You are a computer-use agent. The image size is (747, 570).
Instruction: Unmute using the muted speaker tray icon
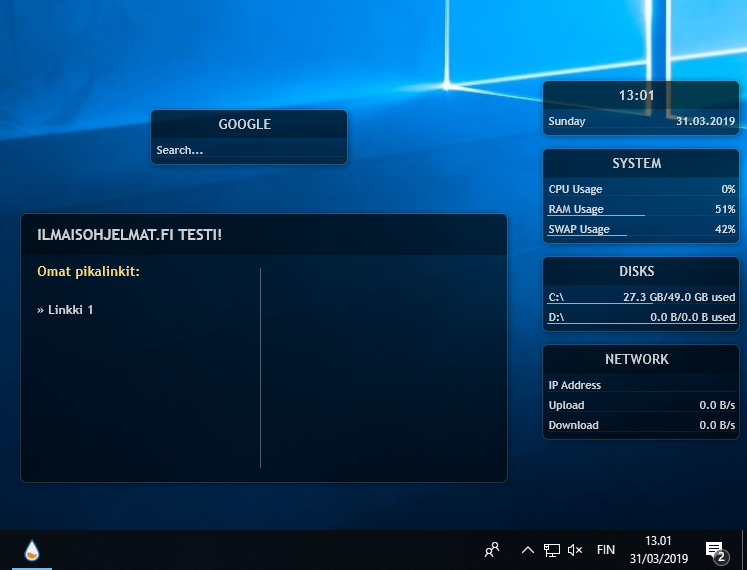tap(575, 550)
